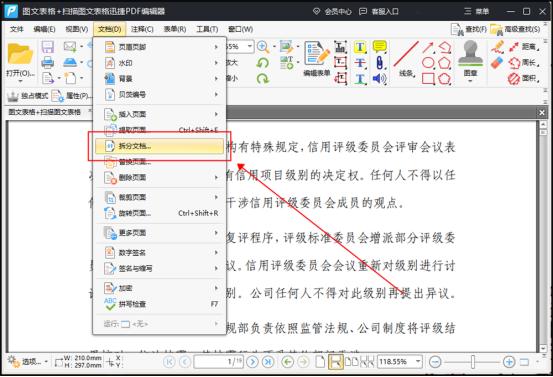Click the zoom-in magnifier icon in toolbar
553x377 pixels.
(x=263, y=46)
